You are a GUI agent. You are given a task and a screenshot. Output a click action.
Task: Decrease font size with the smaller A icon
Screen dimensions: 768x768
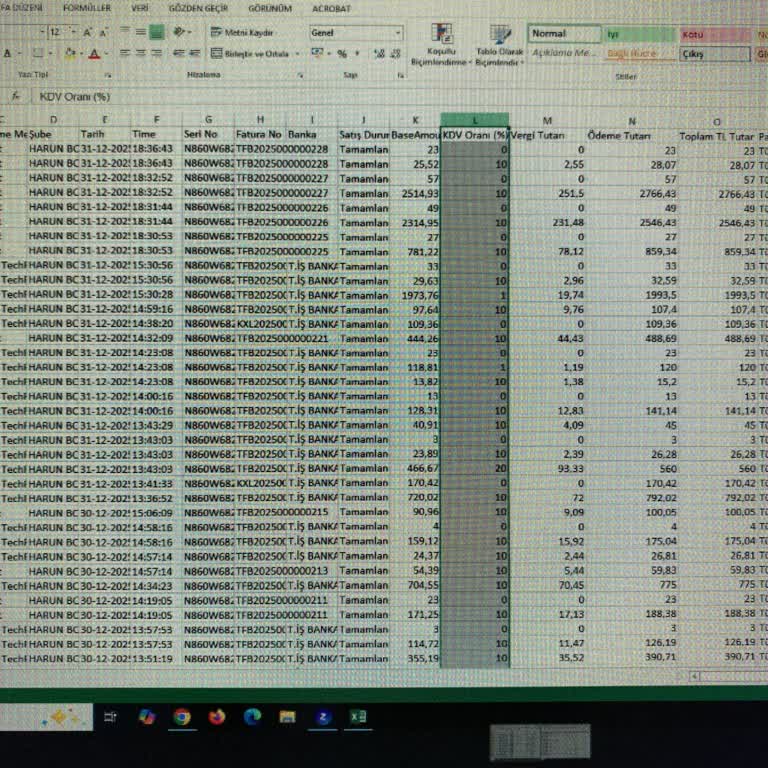coord(103,33)
